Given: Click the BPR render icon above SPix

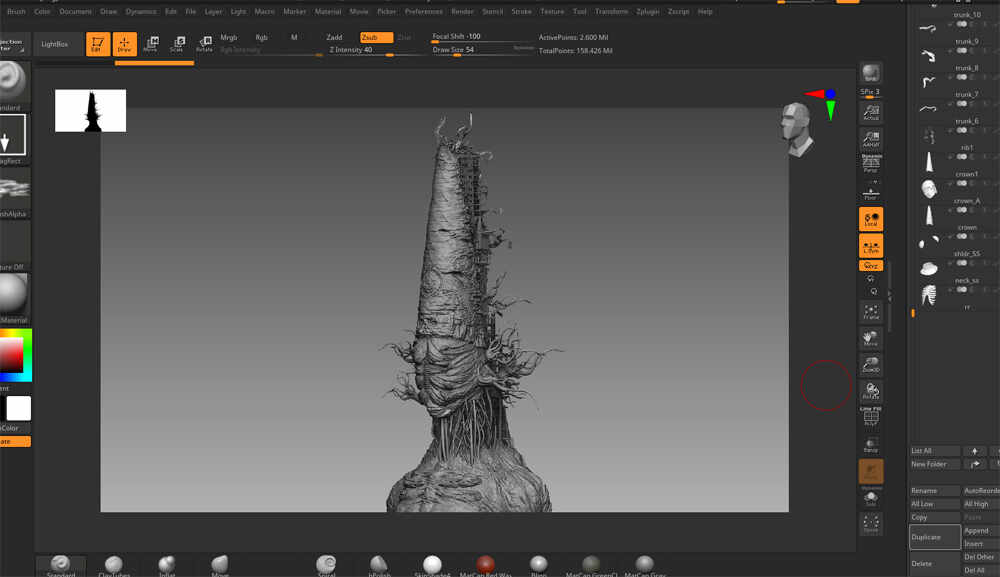Looking at the screenshot, I should coord(871,73).
